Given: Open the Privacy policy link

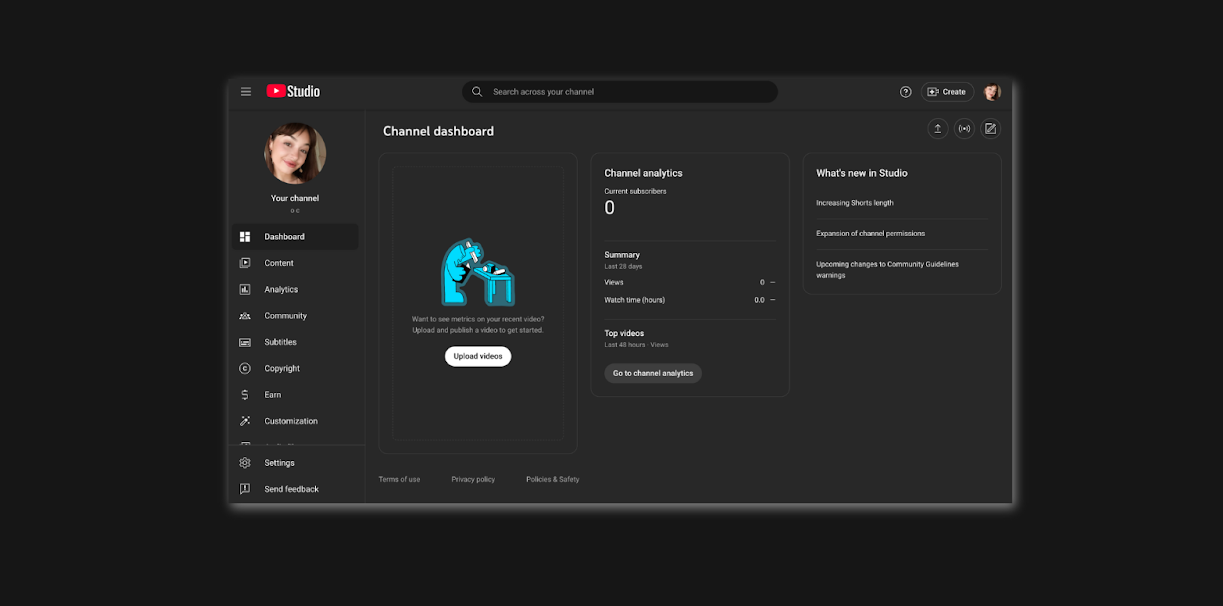Looking at the screenshot, I should pos(473,479).
